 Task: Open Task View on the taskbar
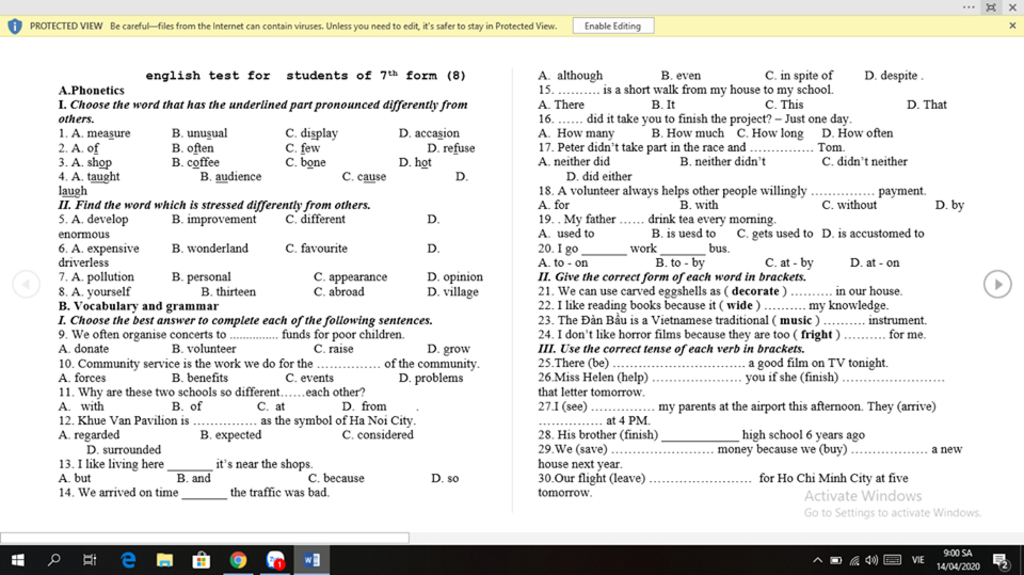(x=89, y=560)
